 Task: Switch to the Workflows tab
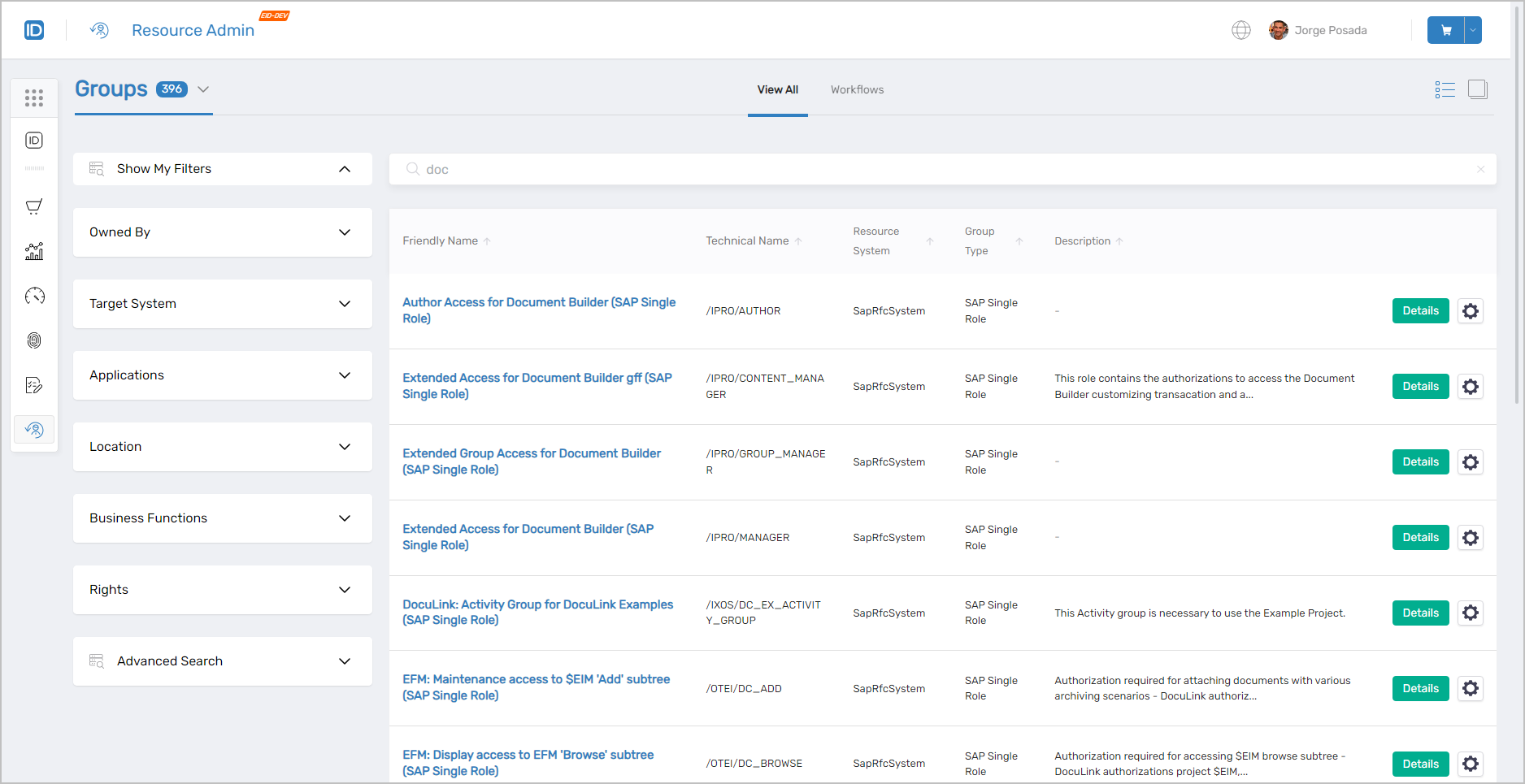[x=857, y=89]
